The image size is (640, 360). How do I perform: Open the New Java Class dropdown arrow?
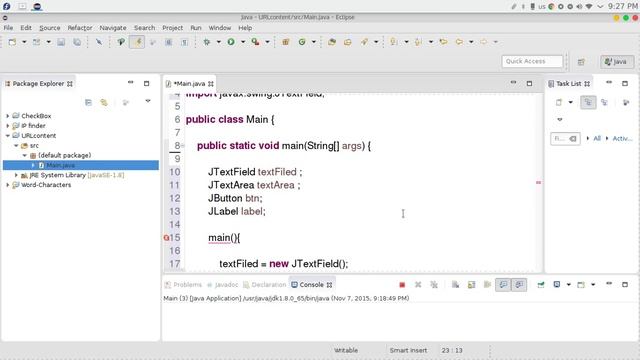313,42
